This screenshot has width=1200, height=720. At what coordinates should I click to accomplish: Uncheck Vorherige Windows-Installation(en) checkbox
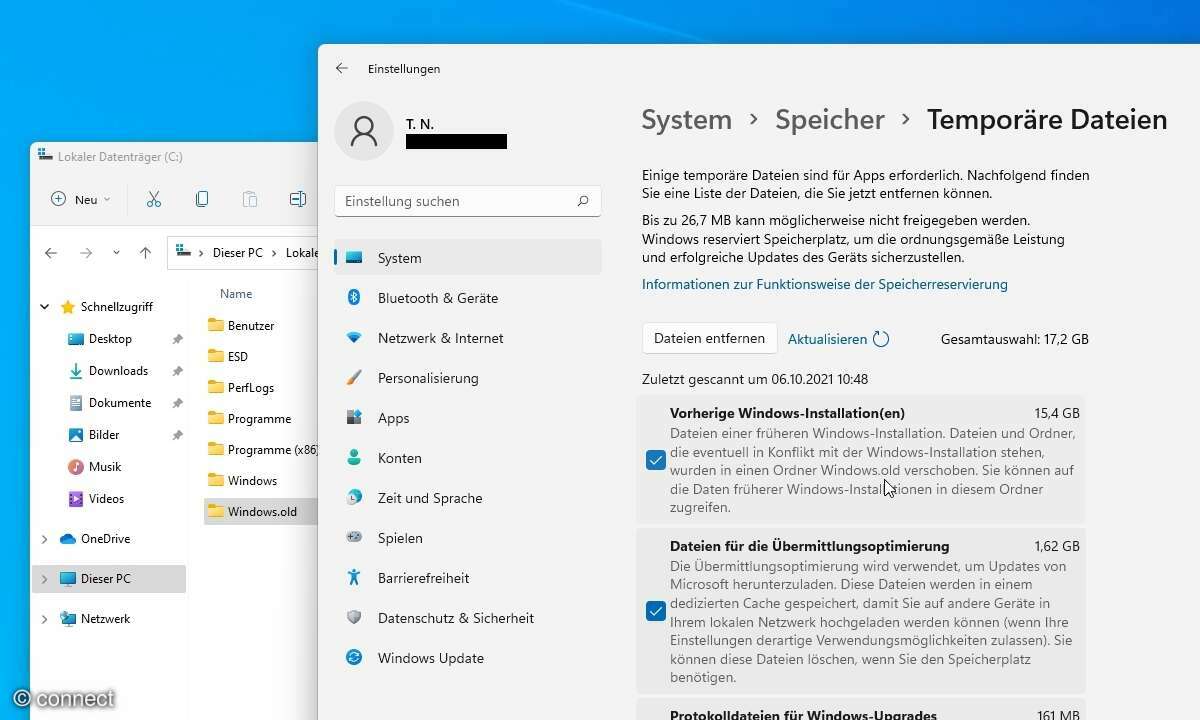click(x=656, y=460)
